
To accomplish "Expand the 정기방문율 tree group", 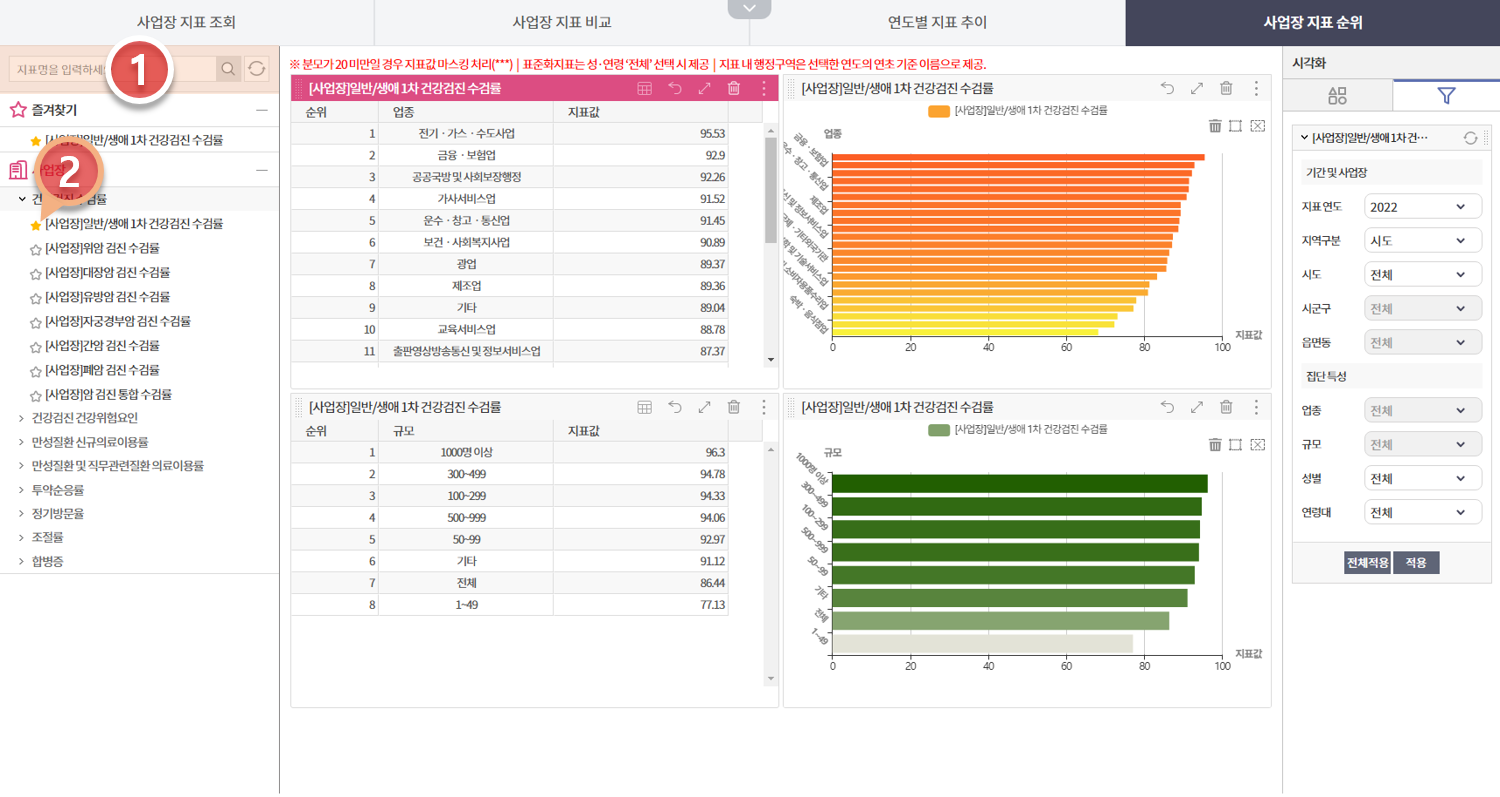I will (x=22, y=514).
